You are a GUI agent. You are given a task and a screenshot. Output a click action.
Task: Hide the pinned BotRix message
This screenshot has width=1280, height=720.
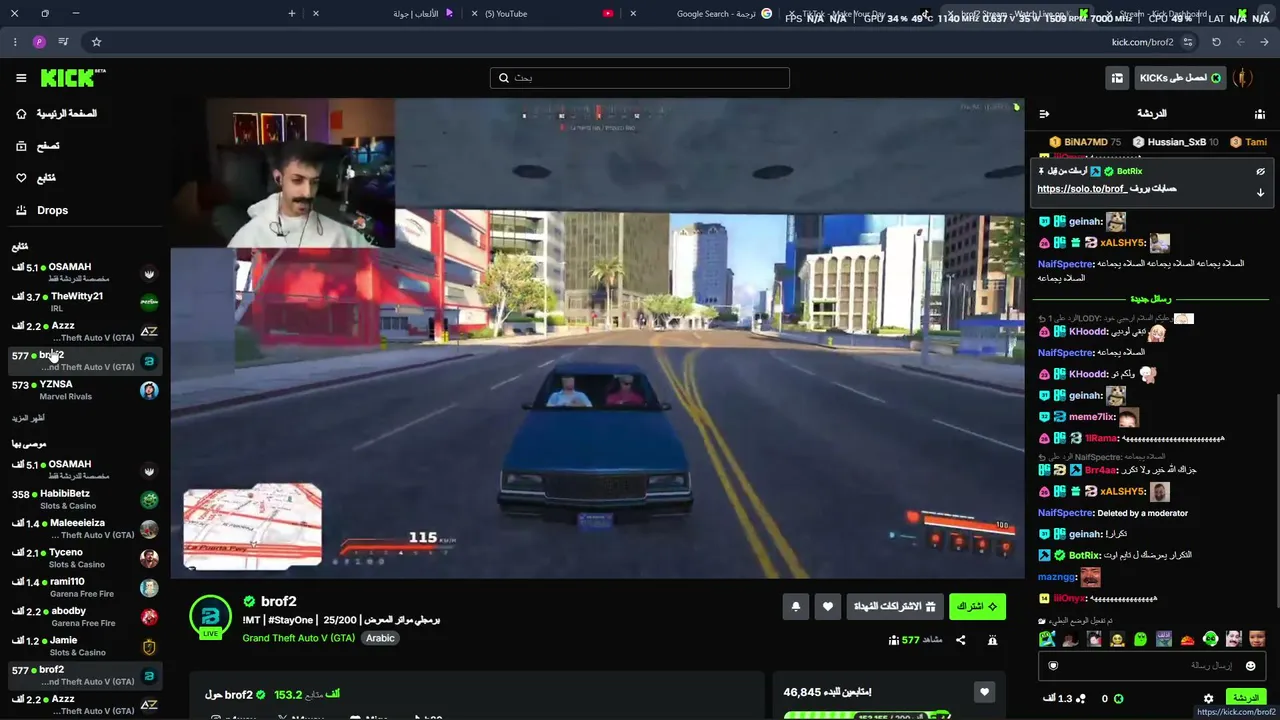coord(1260,172)
